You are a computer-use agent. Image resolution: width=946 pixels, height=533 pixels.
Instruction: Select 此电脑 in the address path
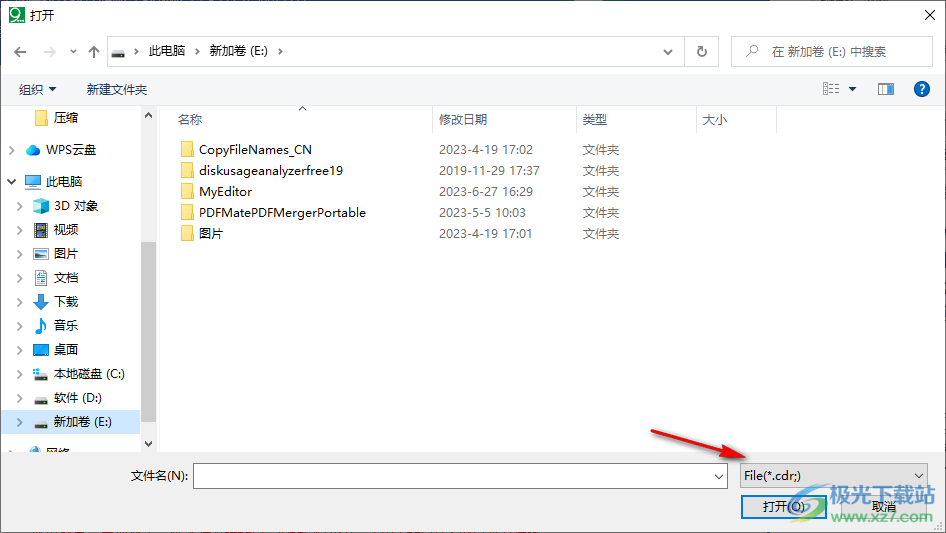(x=167, y=51)
